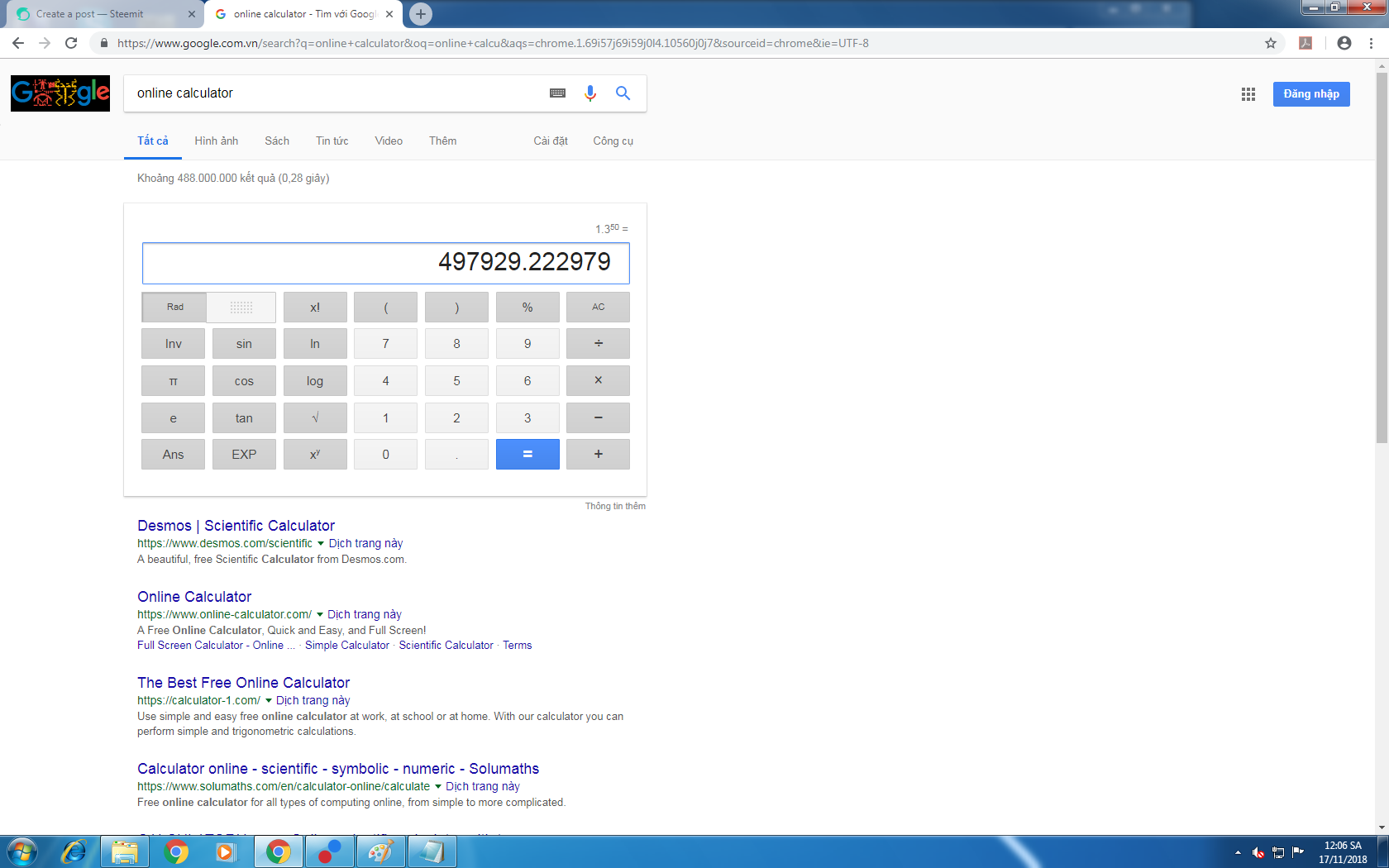This screenshot has height=868, width=1389.
Task: Click the padlock icon in the address bar
Action: [x=103, y=43]
